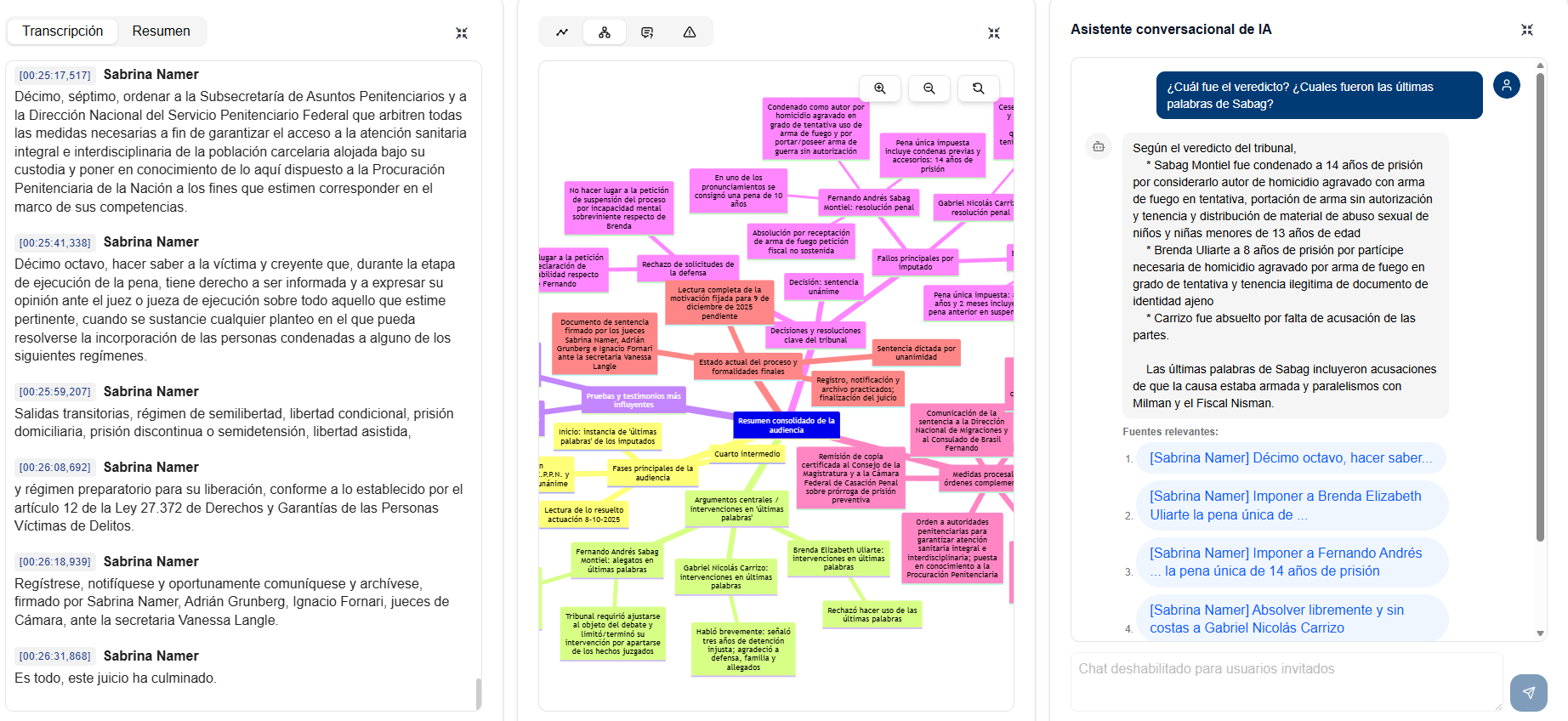Open the comments view icon in the toolbar
The height and width of the screenshot is (721, 1568).
(x=647, y=32)
